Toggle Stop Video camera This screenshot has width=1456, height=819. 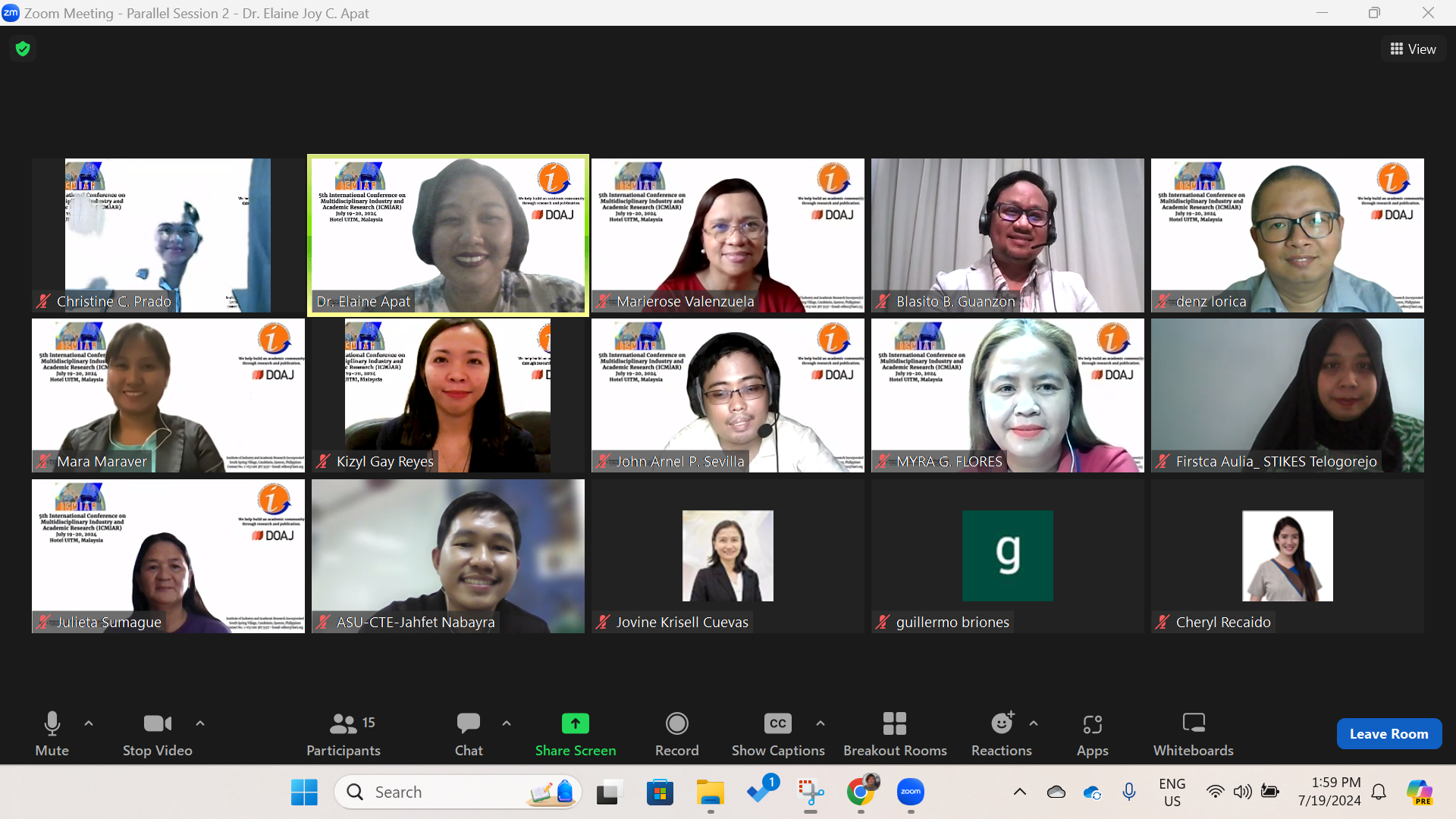click(157, 723)
